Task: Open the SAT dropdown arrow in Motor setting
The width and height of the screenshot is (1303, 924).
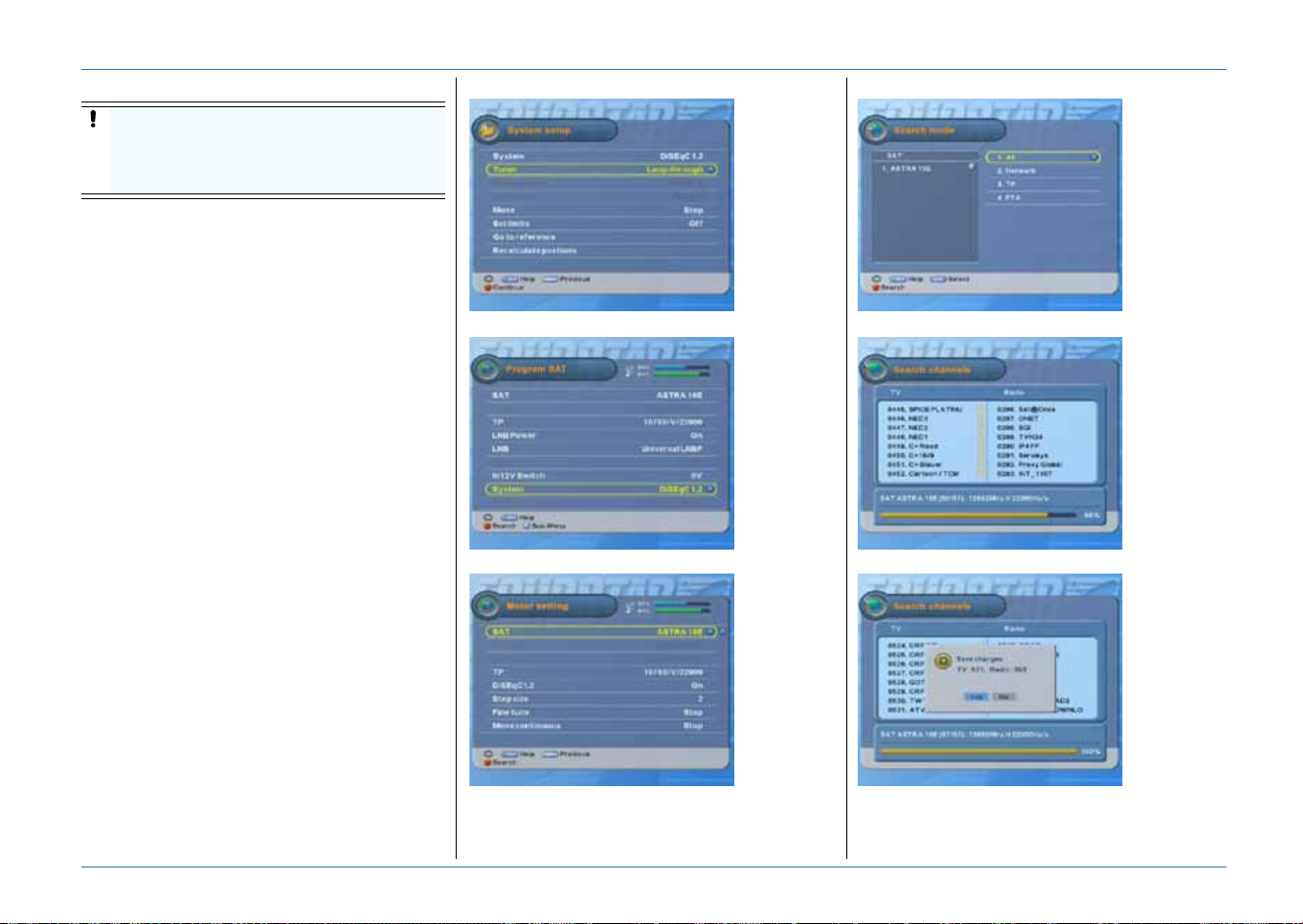Action: pos(710,632)
